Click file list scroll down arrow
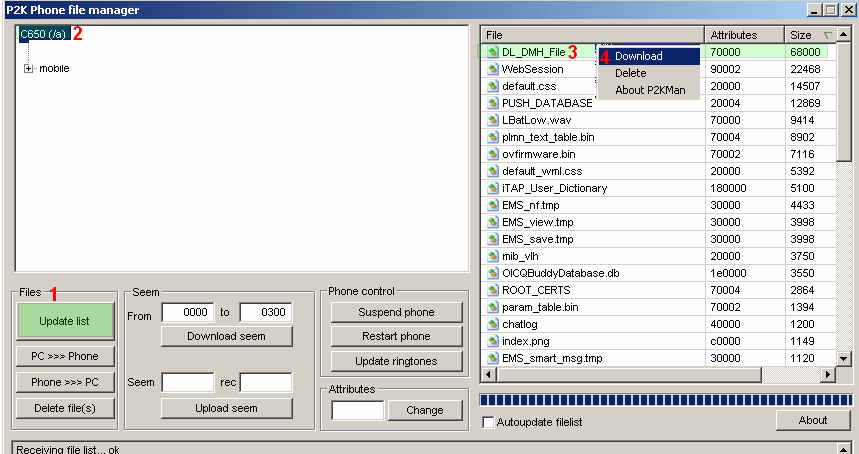This screenshot has width=859, height=454. 844,359
